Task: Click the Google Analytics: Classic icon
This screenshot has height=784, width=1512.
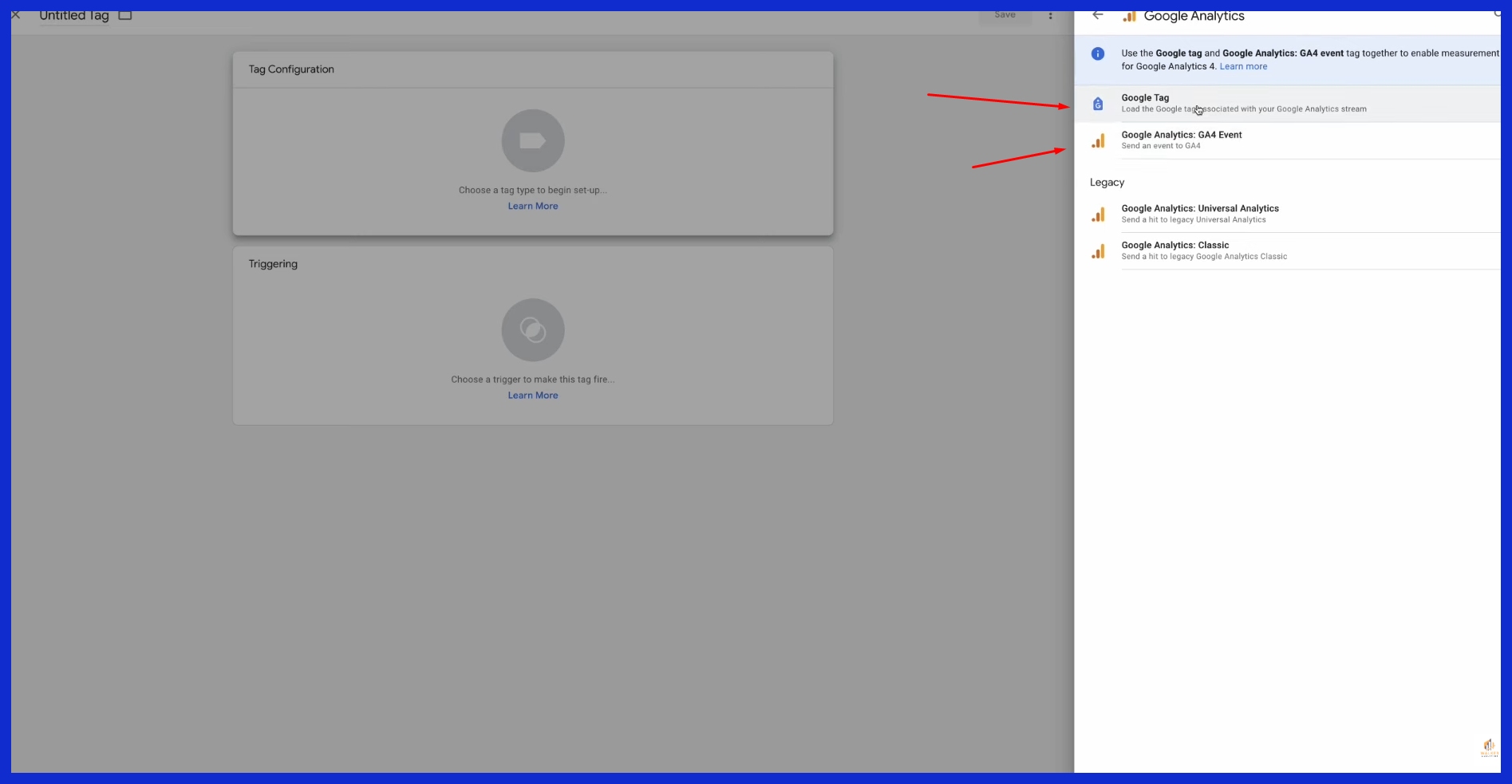Action: [1099, 251]
